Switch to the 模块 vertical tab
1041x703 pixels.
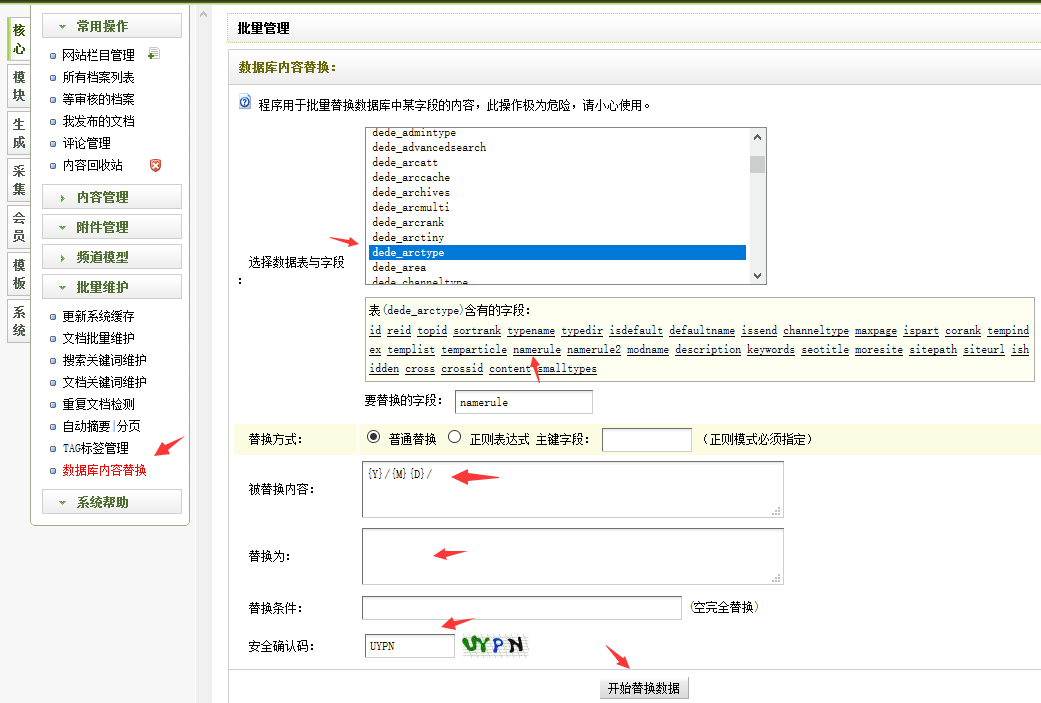tap(19, 87)
